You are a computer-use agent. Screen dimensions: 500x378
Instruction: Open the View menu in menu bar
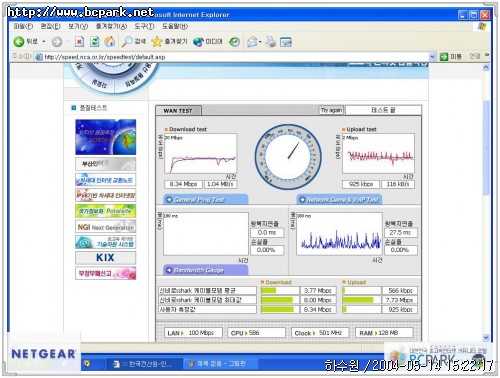coord(78,26)
